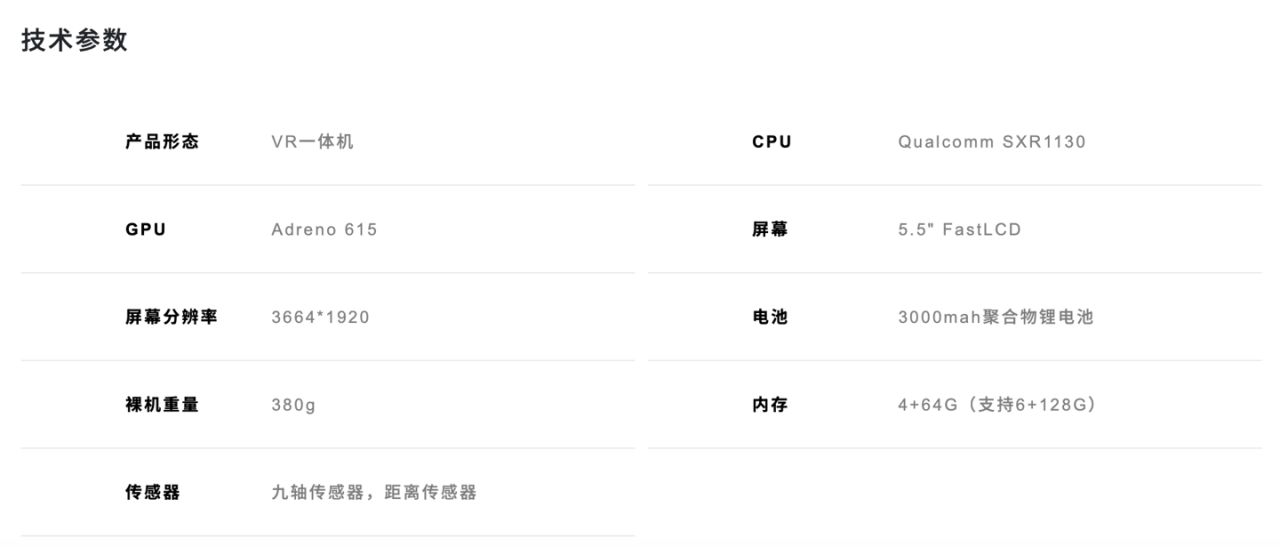Click the 电池 label
Screen dimensions: 1280x547
(x=770, y=317)
